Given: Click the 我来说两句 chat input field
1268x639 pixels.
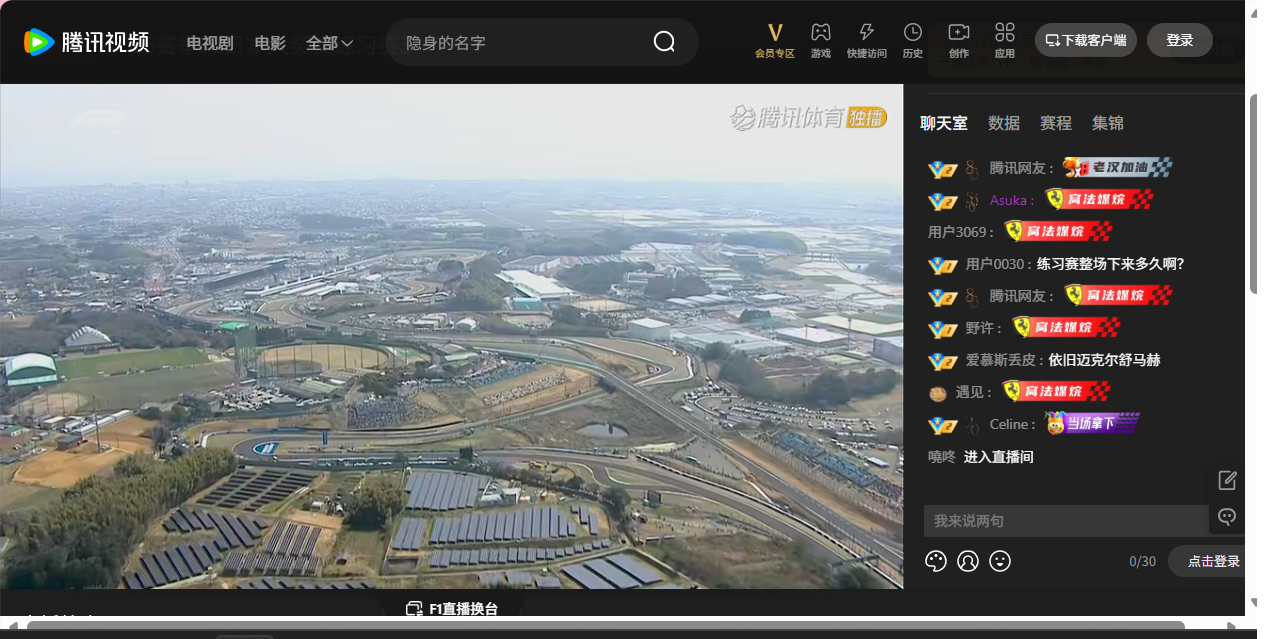Looking at the screenshot, I should pyautogui.click(x=1065, y=521).
